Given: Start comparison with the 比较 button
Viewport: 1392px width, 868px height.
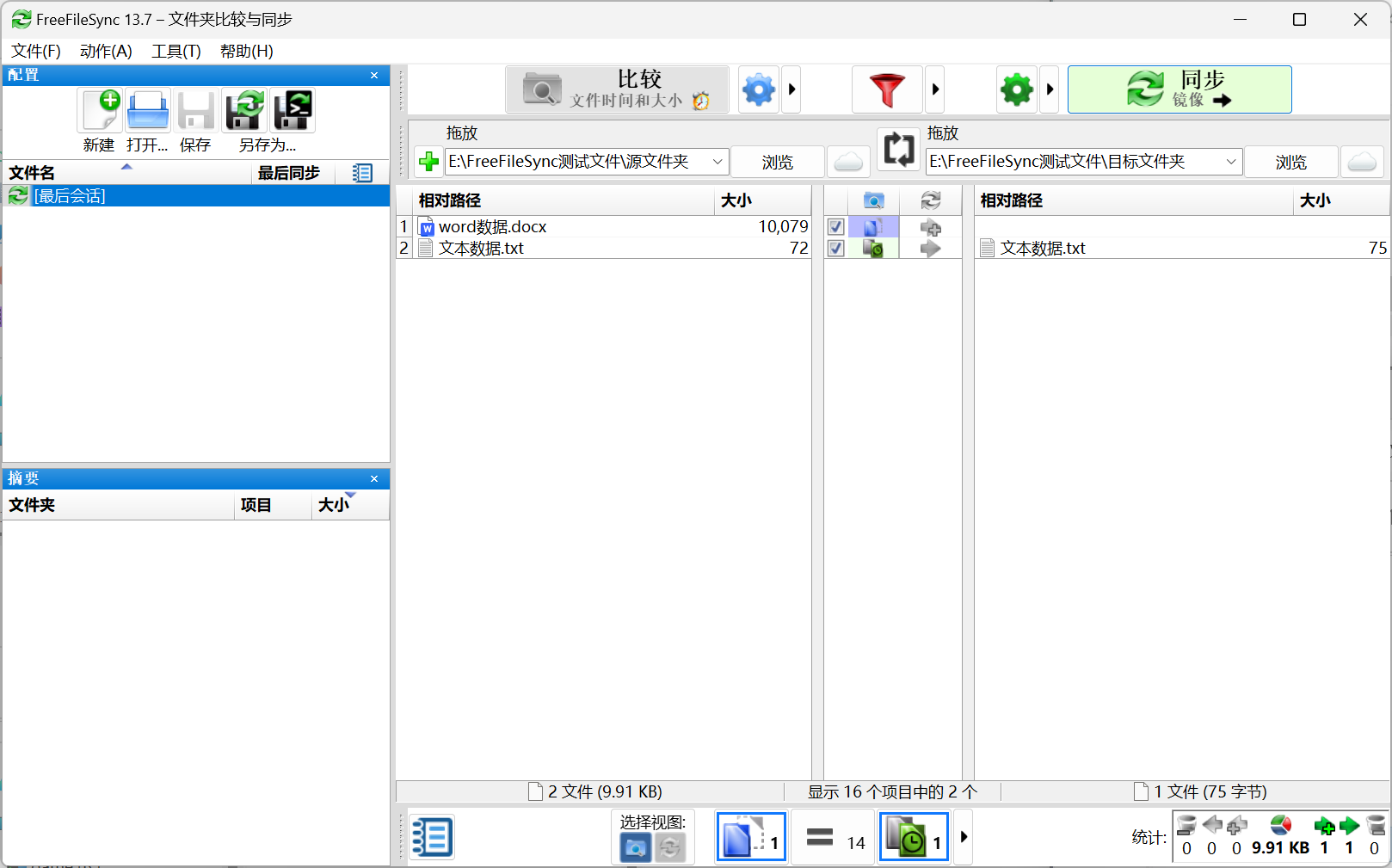Looking at the screenshot, I should click(x=617, y=89).
